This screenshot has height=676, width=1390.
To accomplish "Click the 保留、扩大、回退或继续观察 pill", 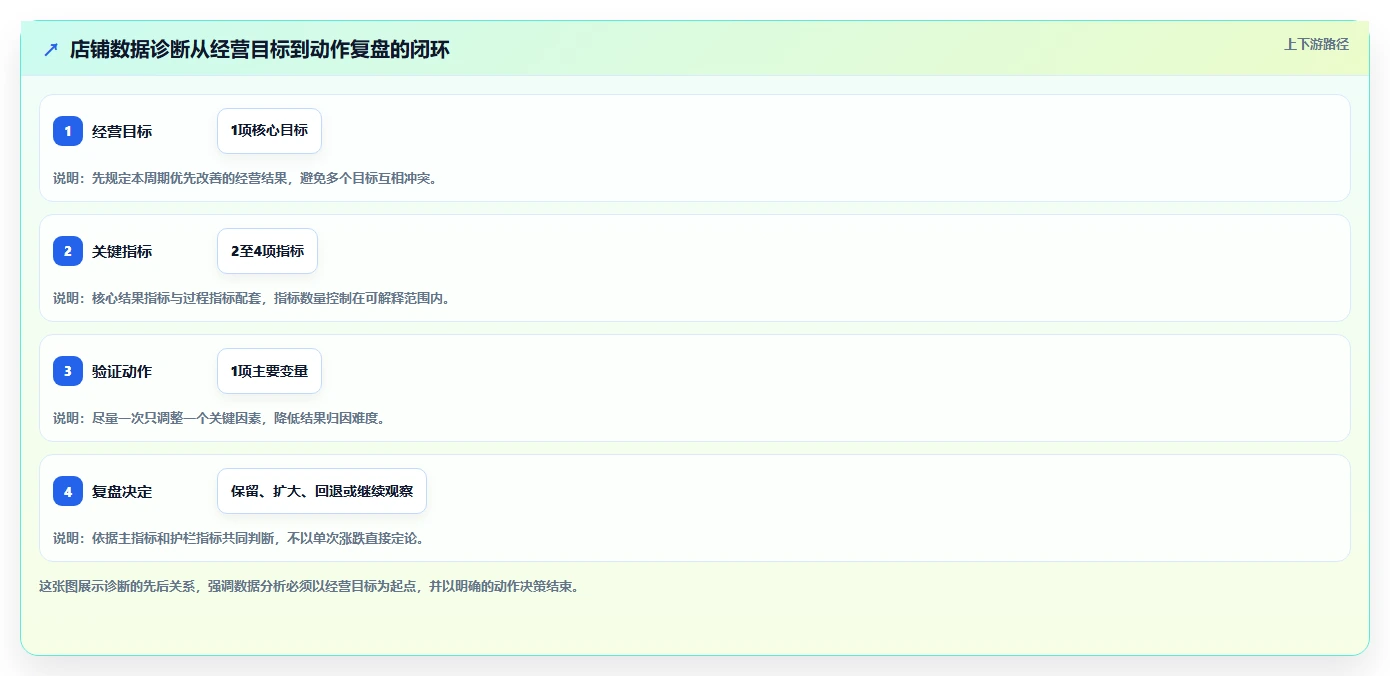I will [322, 491].
